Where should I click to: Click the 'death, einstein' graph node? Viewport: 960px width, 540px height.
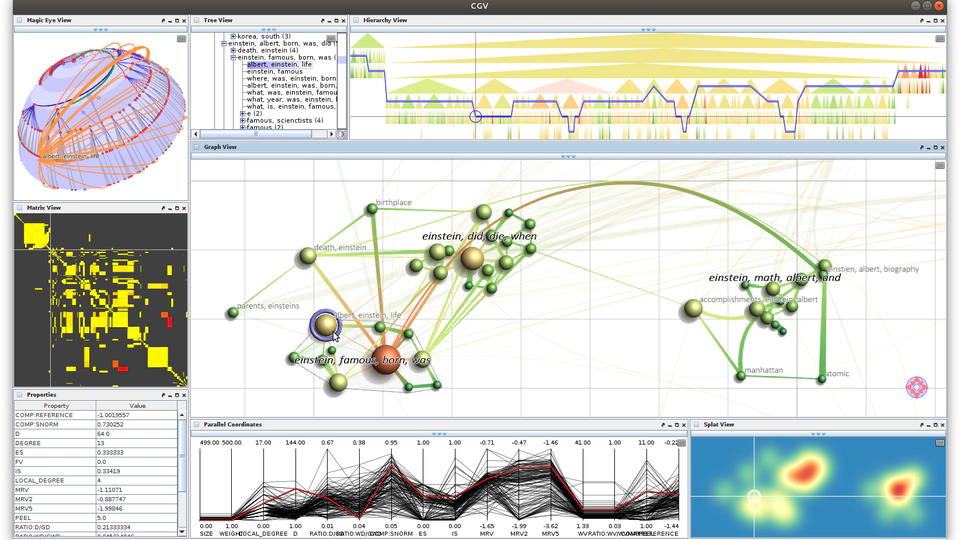(307, 256)
